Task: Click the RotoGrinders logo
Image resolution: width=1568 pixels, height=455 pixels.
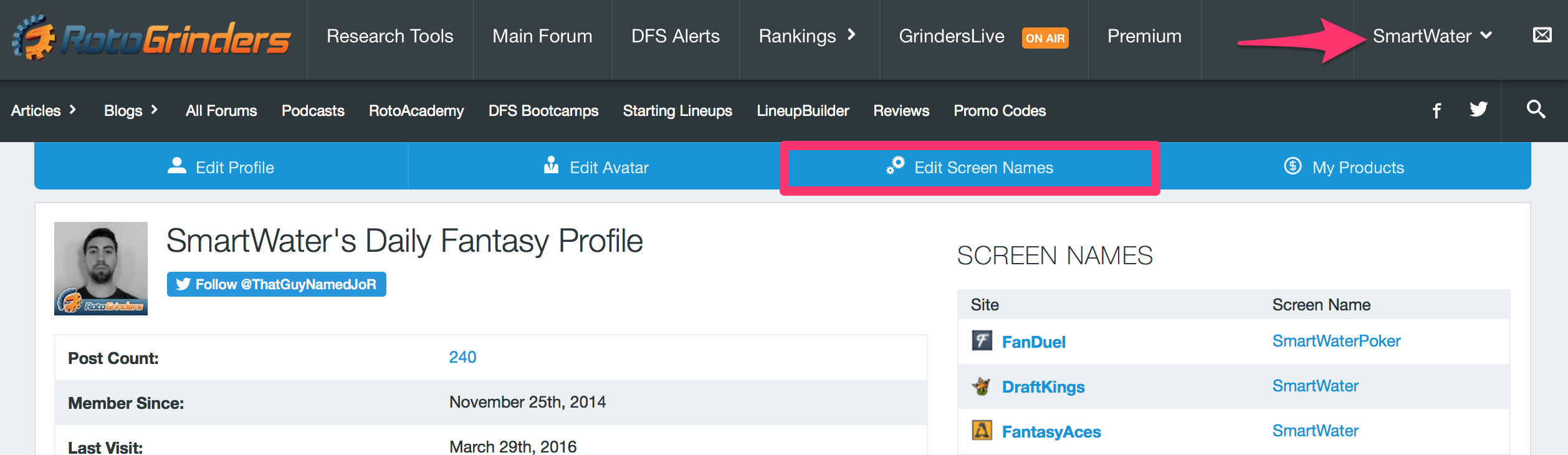Action: pyautogui.click(x=151, y=39)
